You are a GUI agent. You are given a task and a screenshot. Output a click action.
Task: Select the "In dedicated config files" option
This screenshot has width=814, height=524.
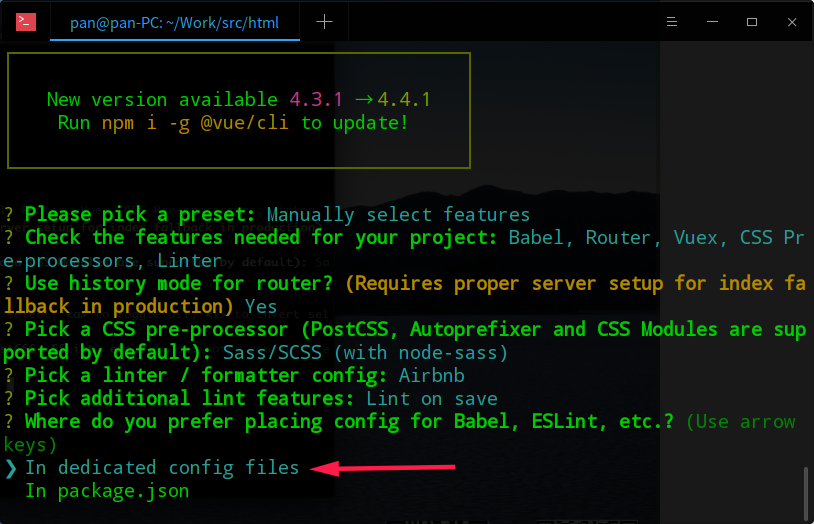pos(162,467)
